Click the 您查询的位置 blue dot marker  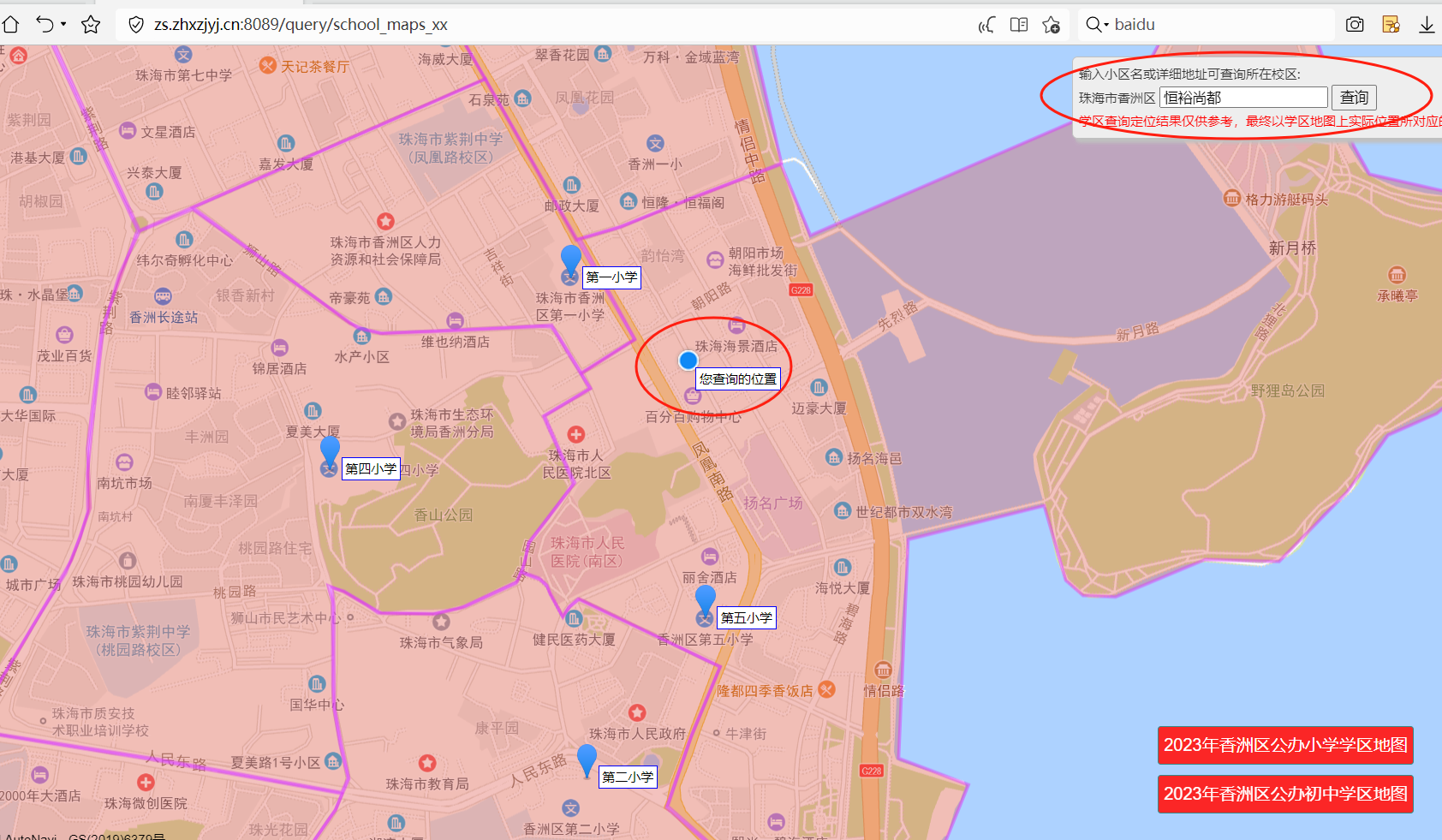pos(688,360)
